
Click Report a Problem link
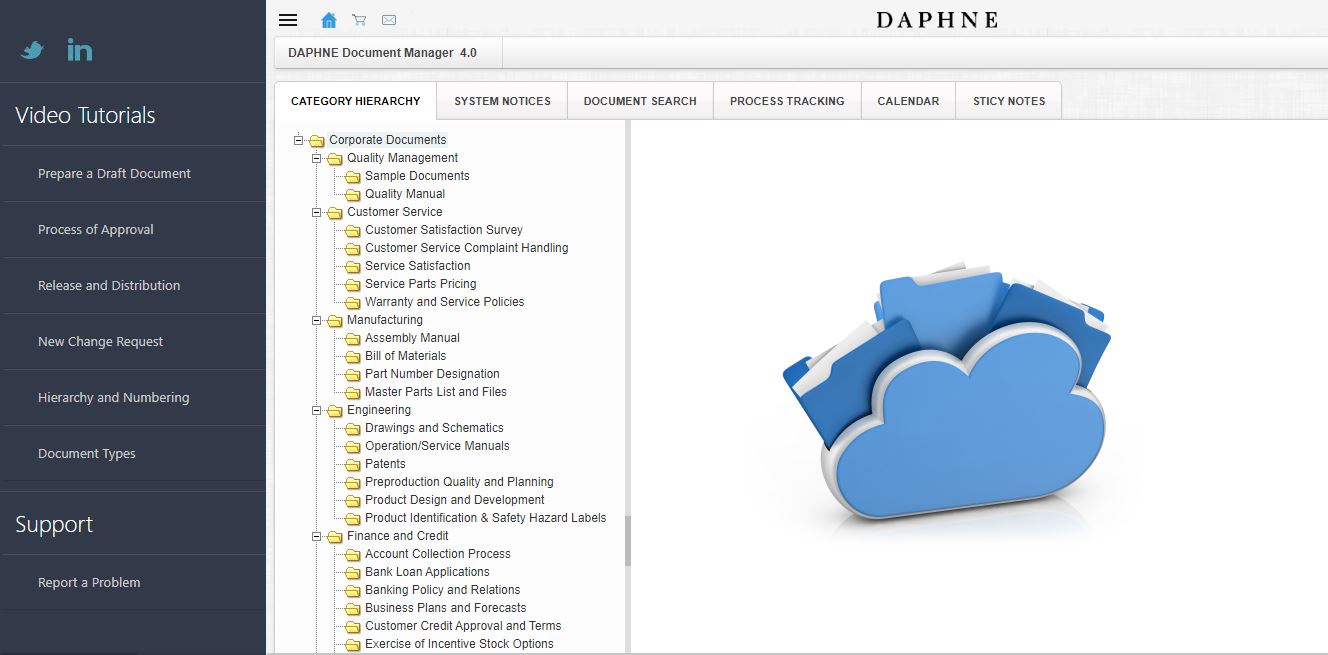(89, 583)
